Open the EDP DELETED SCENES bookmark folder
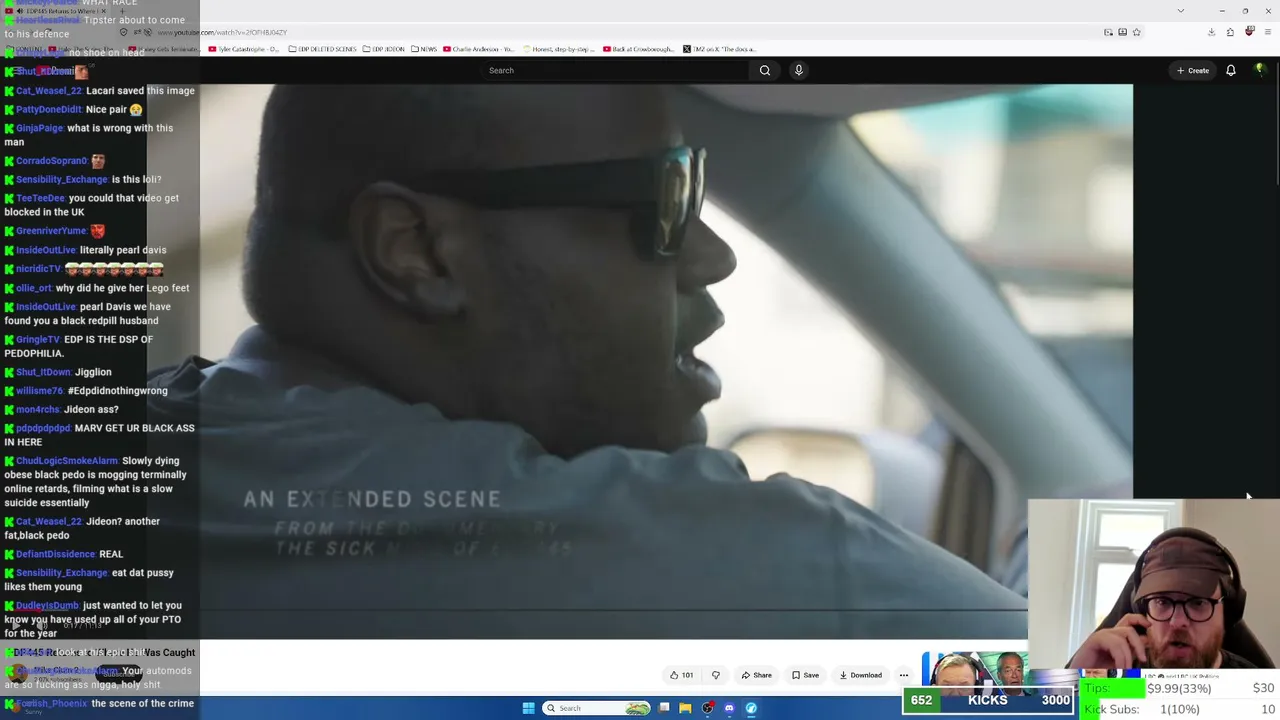The height and width of the screenshot is (720, 1280). coord(322,49)
